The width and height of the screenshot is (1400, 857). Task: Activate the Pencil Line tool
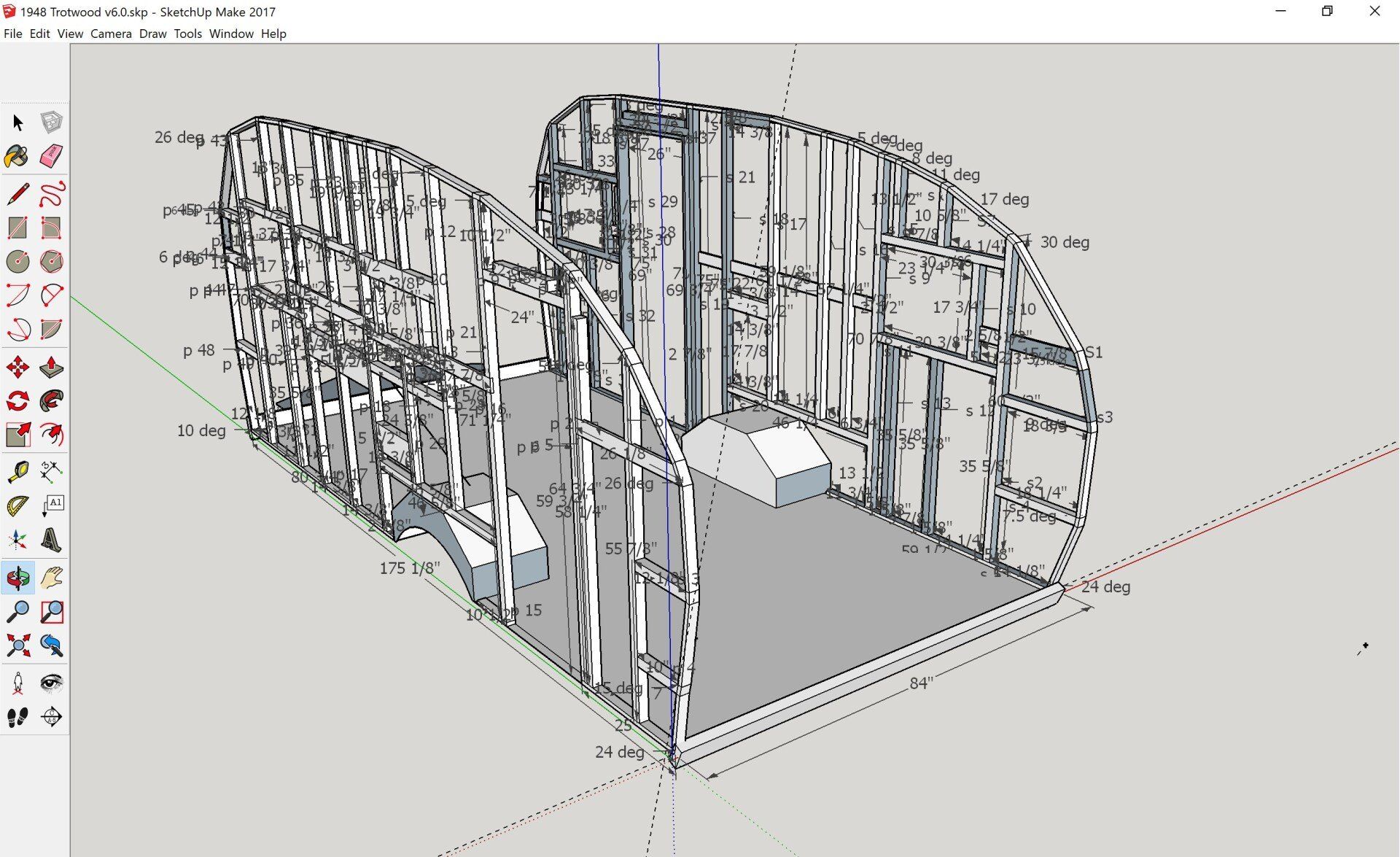(18, 194)
